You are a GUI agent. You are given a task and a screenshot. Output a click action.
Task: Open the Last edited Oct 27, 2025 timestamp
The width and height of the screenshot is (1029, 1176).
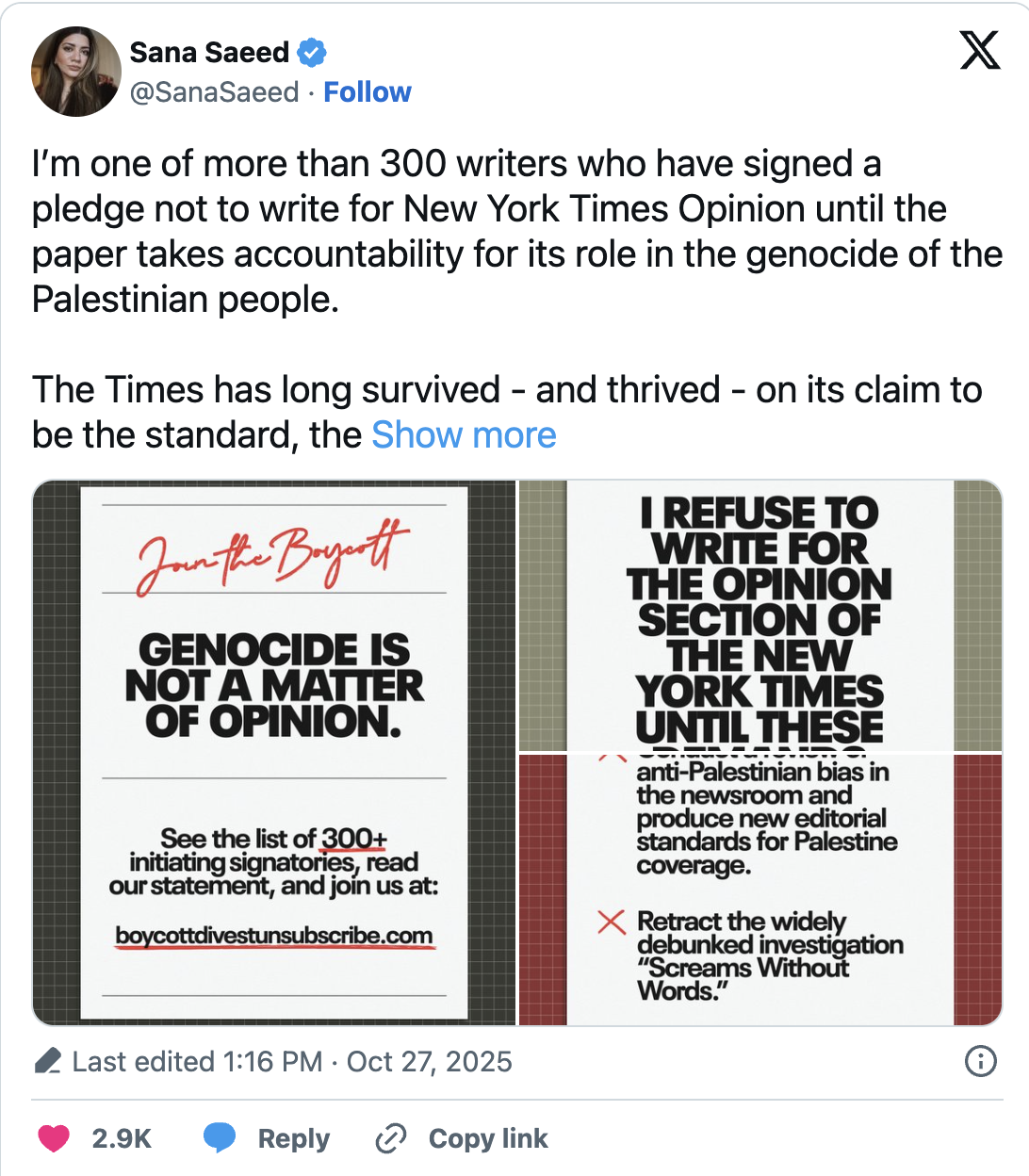point(292,1062)
